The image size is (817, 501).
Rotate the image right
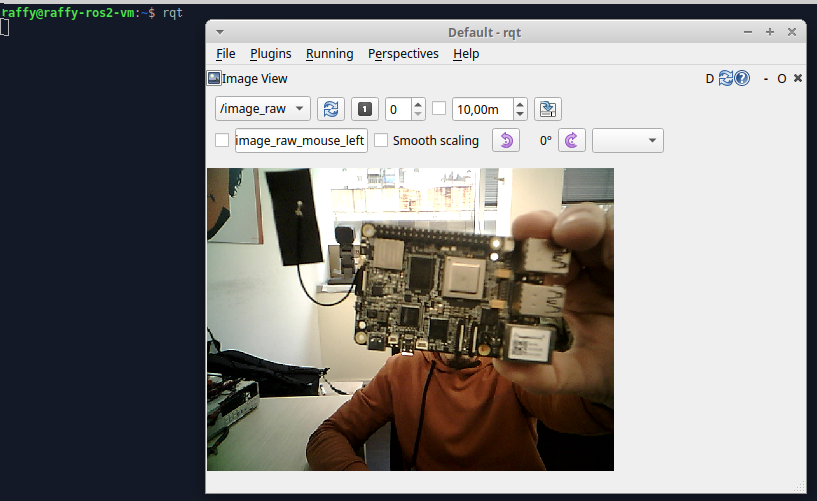point(572,141)
